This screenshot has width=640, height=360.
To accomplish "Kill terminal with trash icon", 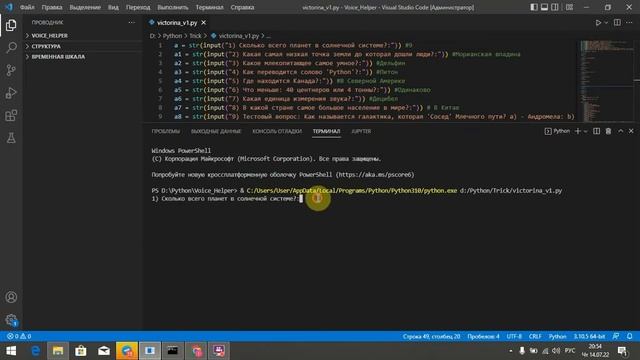I will coord(608,131).
